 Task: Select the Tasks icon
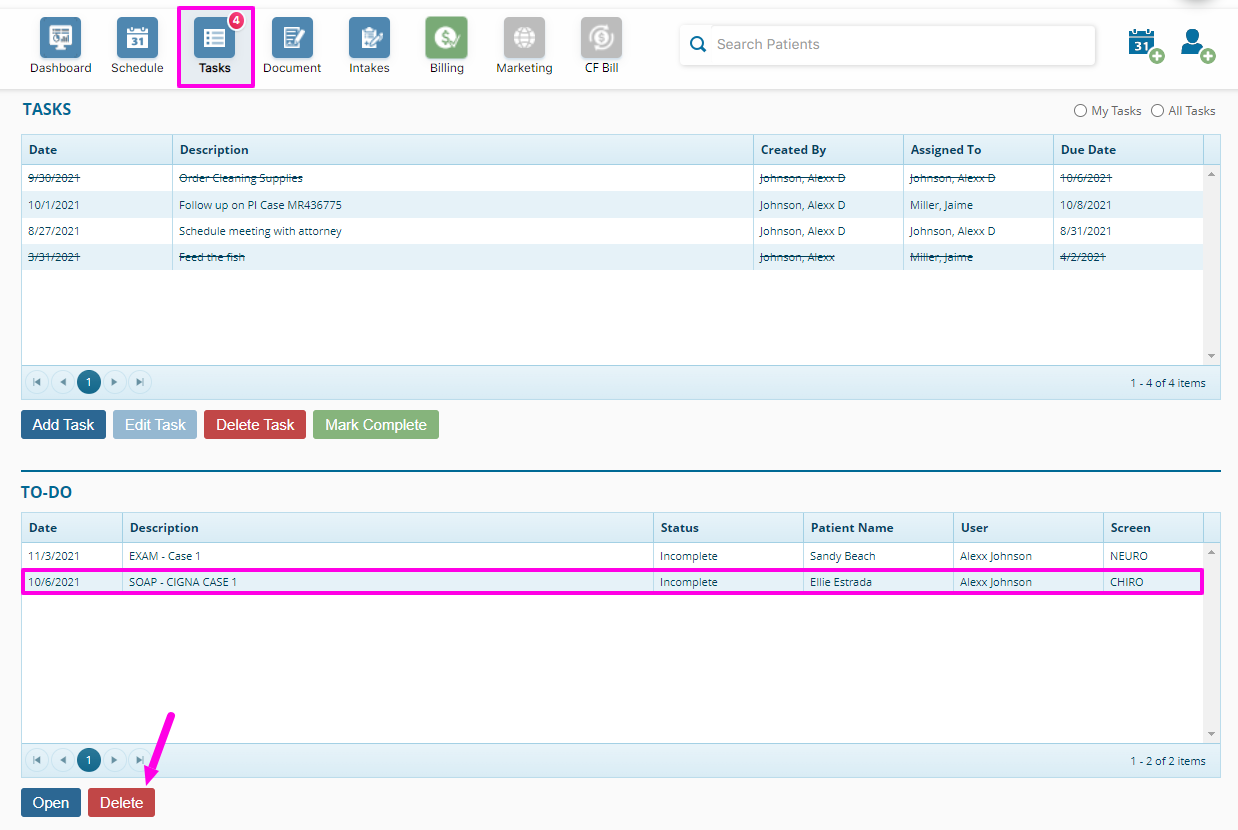click(x=214, y=38)
